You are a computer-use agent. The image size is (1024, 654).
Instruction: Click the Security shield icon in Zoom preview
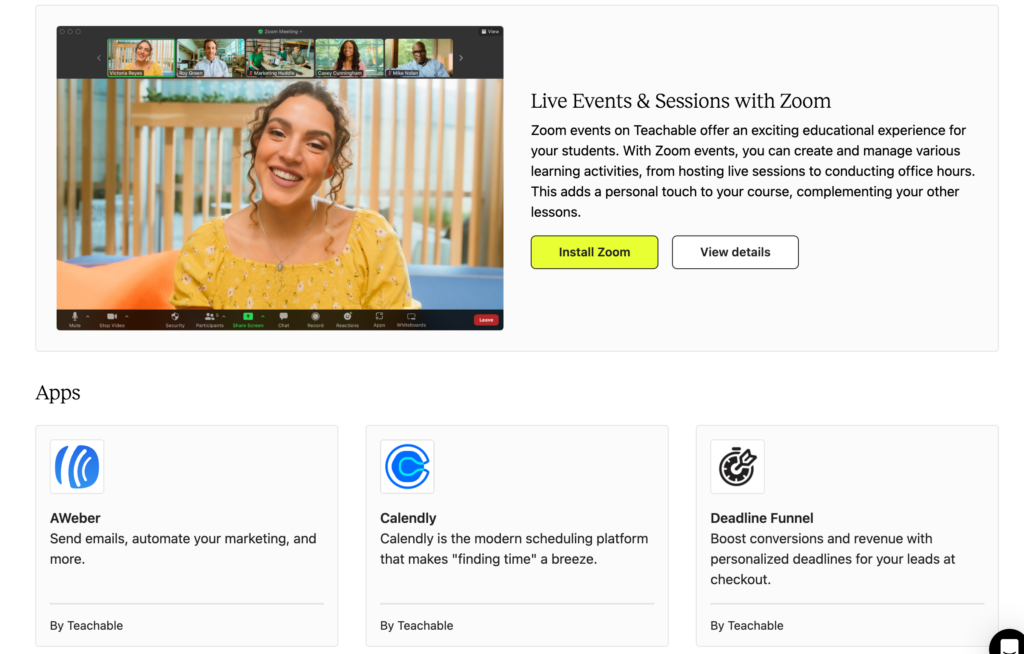coord(175,316)
